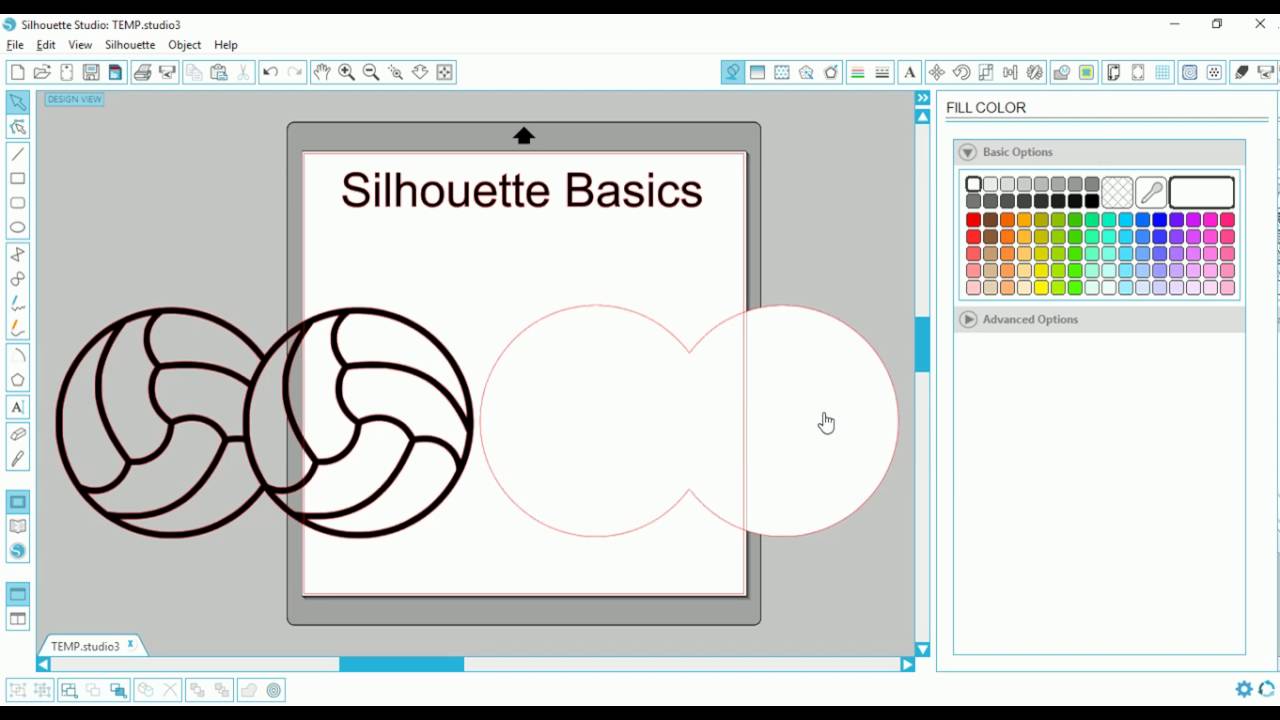This screenshot has height=720, width=1280.
Task: Click the vertical scrollbar down arrow
Action: coord(922,649)
